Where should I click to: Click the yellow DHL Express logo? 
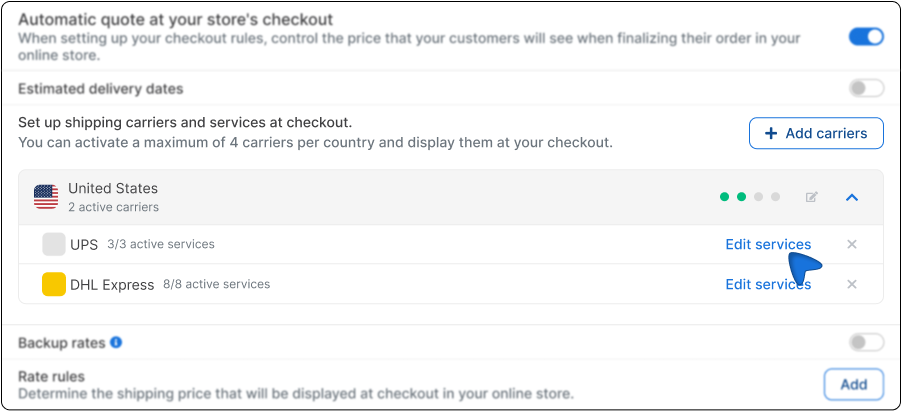click(x=54, y=284)
